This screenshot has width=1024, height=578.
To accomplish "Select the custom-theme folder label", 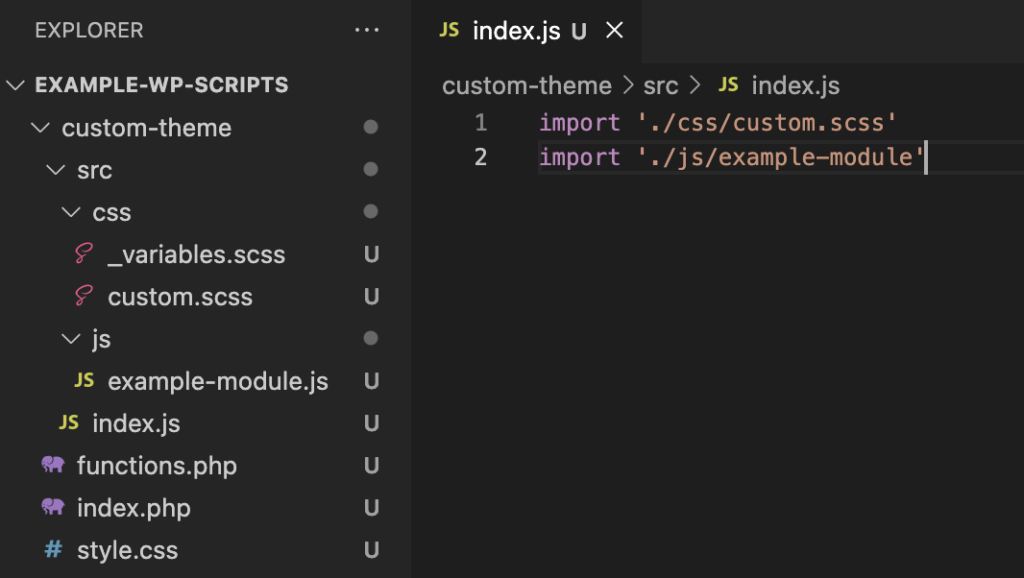I will 147,128.
